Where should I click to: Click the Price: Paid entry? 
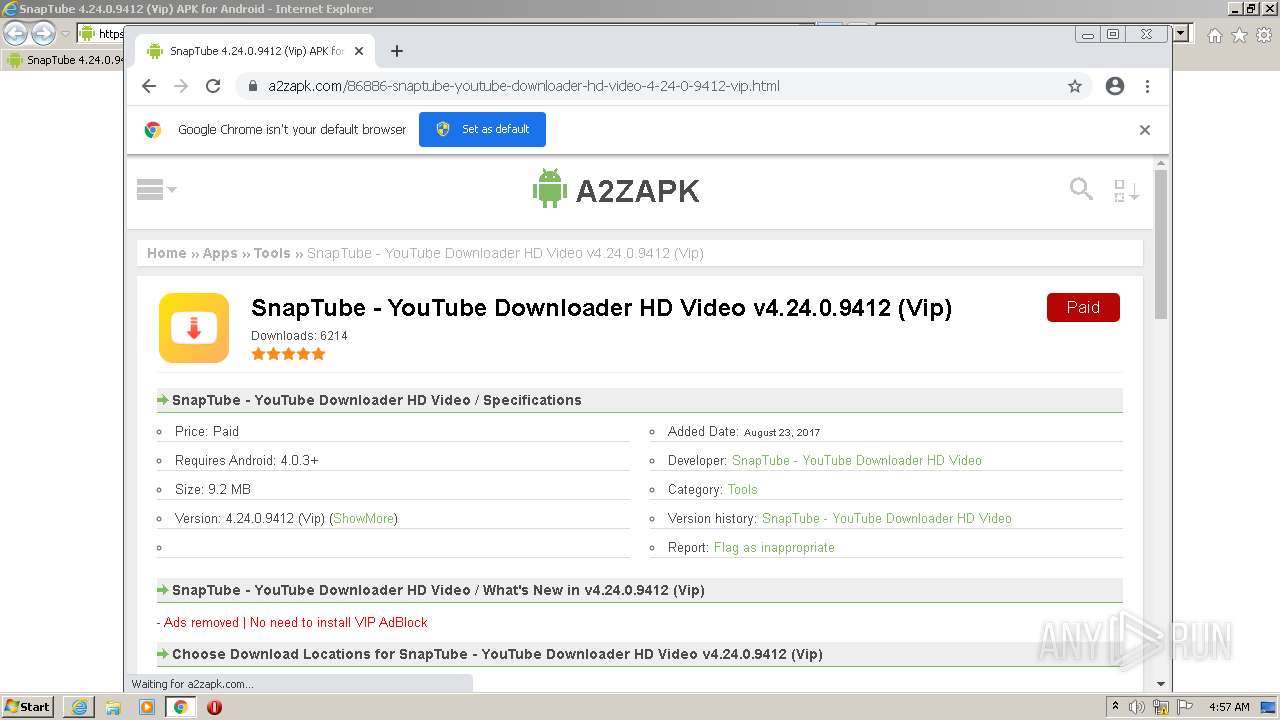(x=207, y=431)
